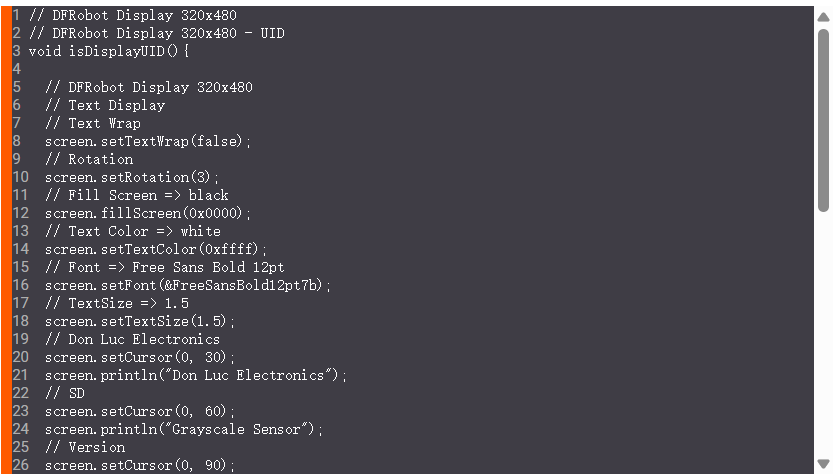Click the scrollbar up arrow
This screenshot has height=475, width=836.
pos(823,14)
